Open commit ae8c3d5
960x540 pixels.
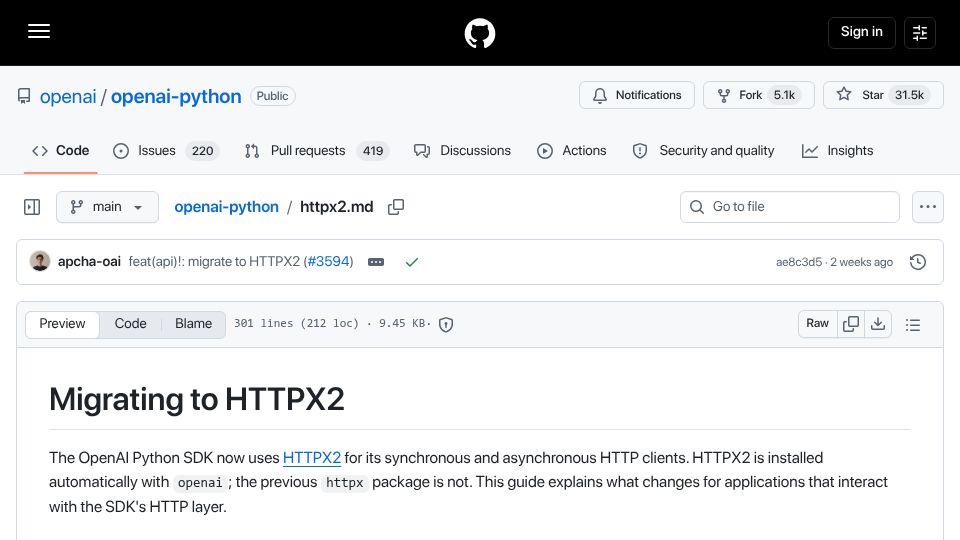pos(799,262)
